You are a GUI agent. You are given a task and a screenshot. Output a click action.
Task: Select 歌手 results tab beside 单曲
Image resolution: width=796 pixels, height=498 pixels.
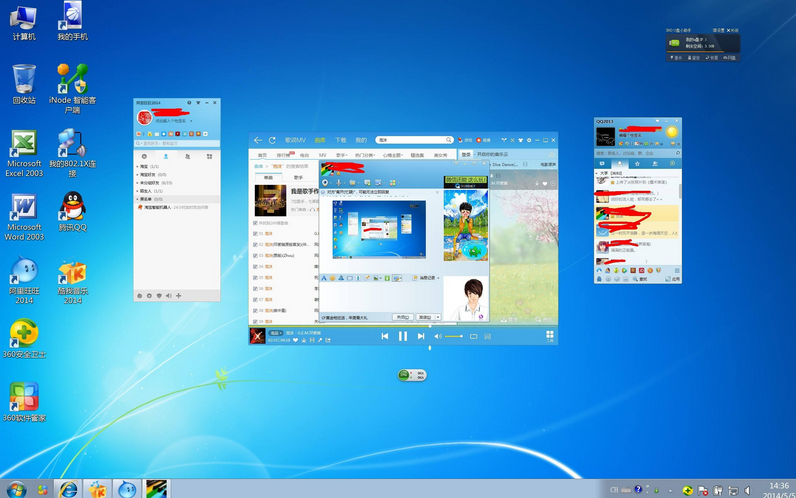coord(298,178)
